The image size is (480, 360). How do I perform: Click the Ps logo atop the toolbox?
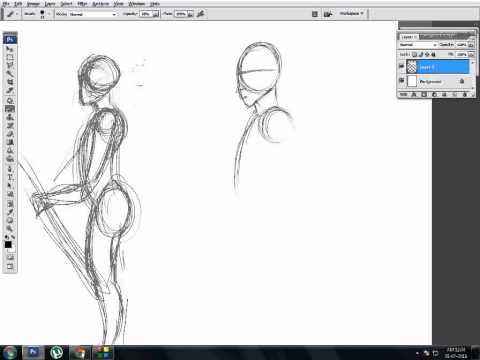point(10,39)
